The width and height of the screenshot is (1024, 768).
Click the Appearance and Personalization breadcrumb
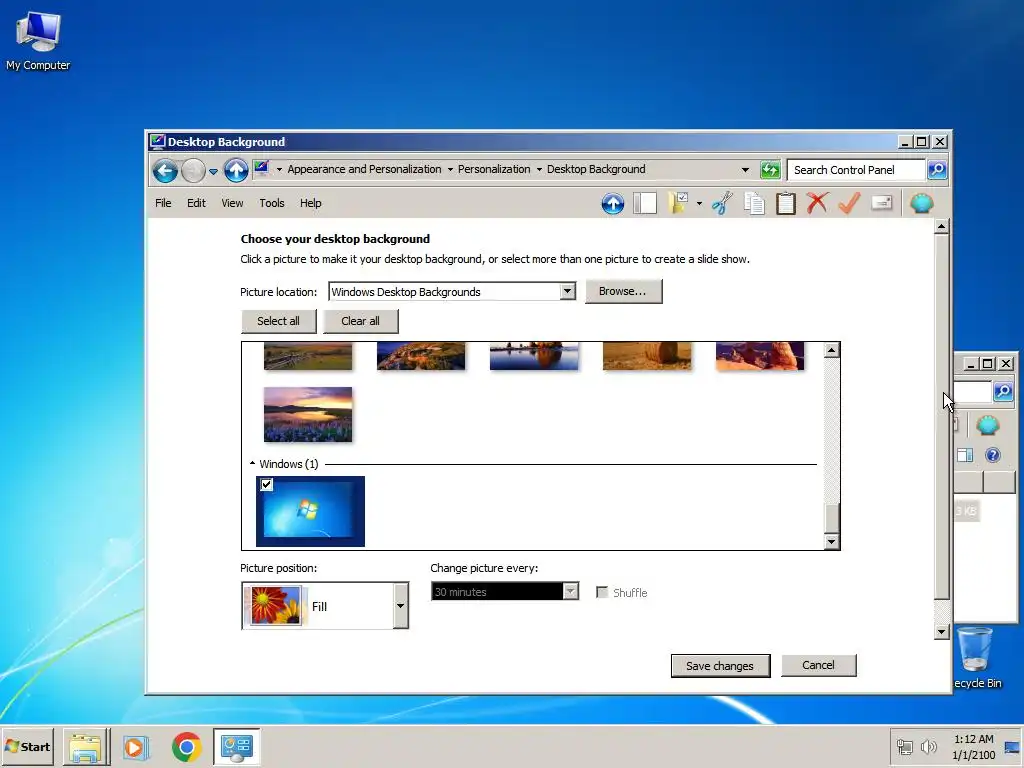[364, 169]
